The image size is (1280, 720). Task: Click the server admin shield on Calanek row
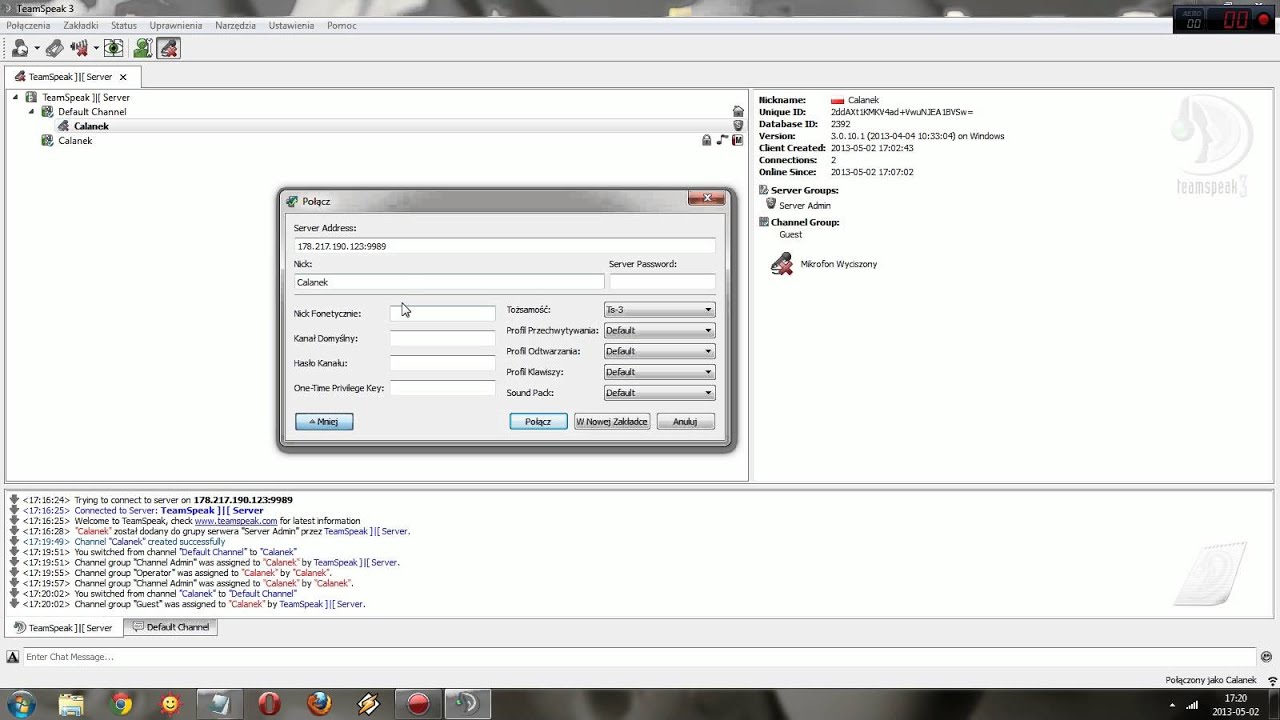pos(738,126)
